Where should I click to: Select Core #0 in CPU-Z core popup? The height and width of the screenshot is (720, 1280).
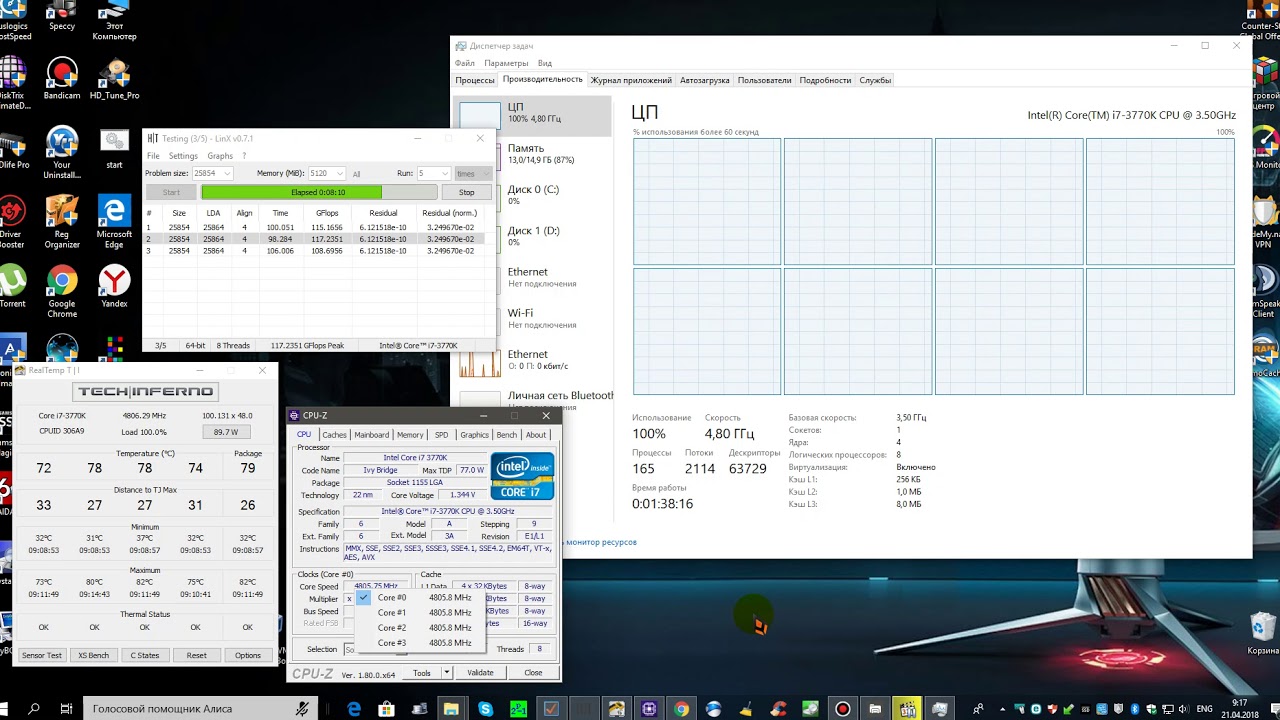(419, 598)
